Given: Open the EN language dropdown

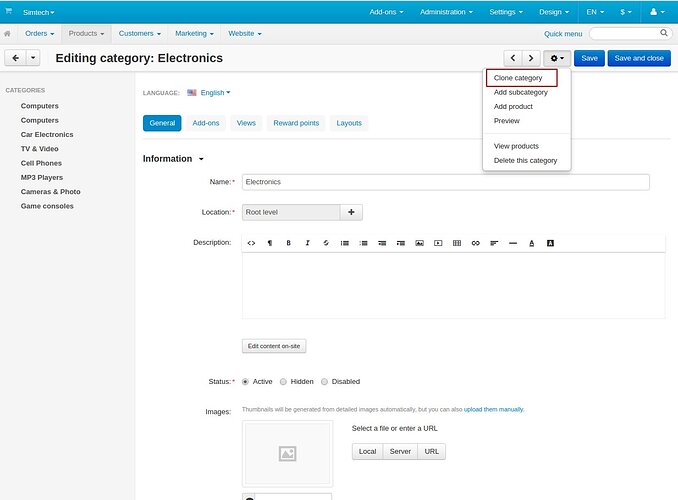Looking at the screenshot, I should (x=595, y=12).
